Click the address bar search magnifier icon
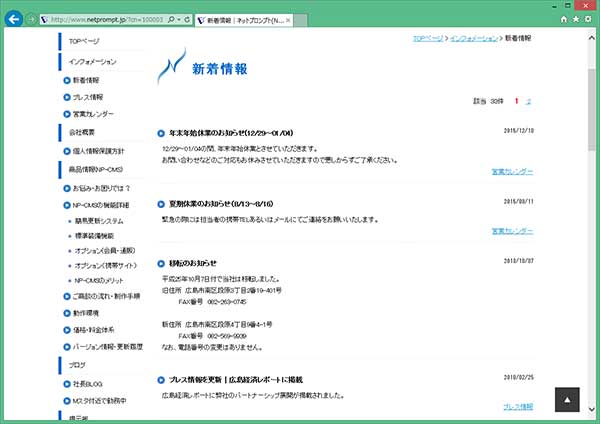This screenshot has width=600, height=424. click(171, 19)
